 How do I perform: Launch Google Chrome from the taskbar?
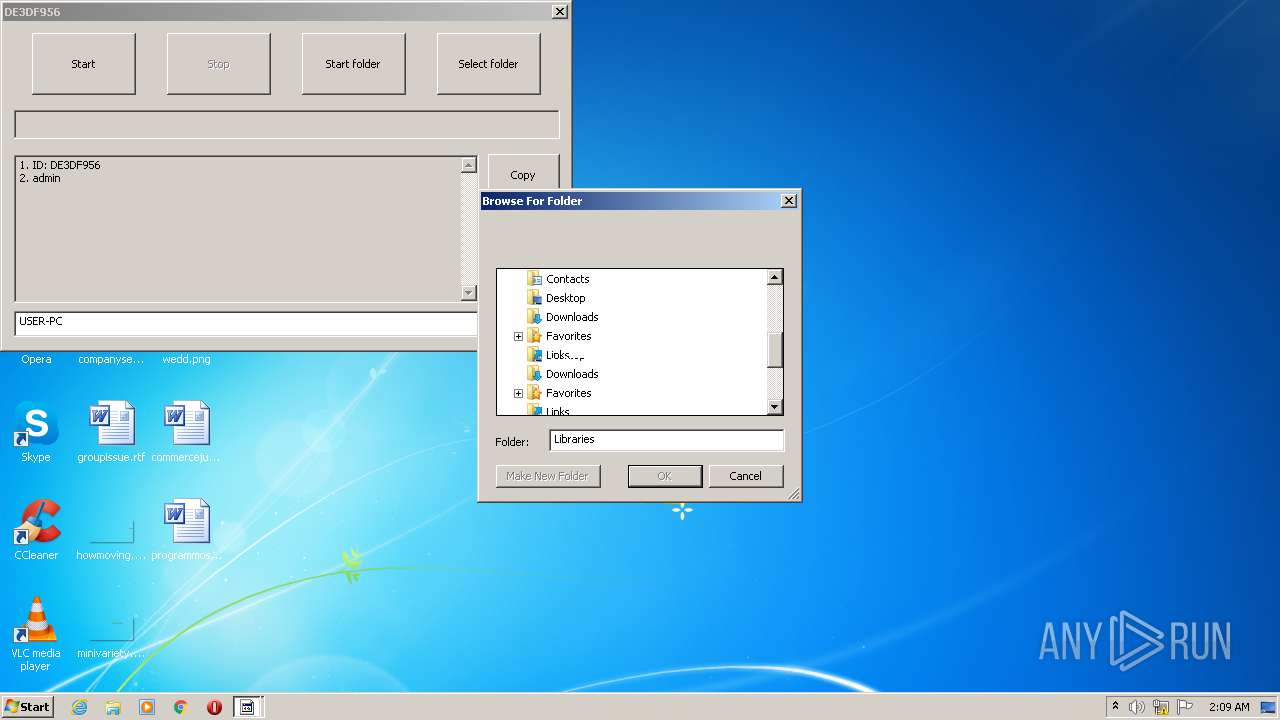(181, 707)
